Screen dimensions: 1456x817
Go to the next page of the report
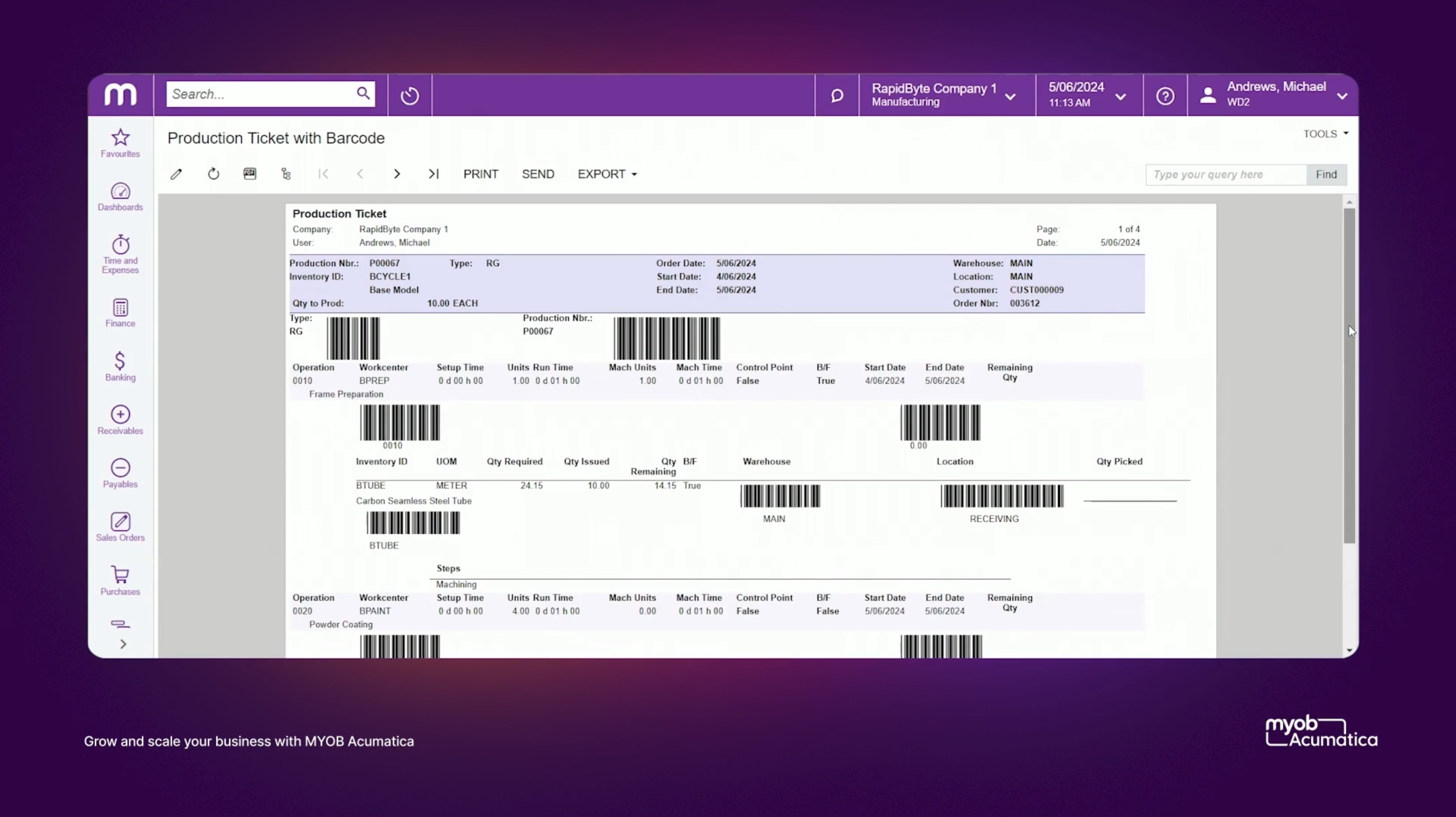click(x=397, y=174)
